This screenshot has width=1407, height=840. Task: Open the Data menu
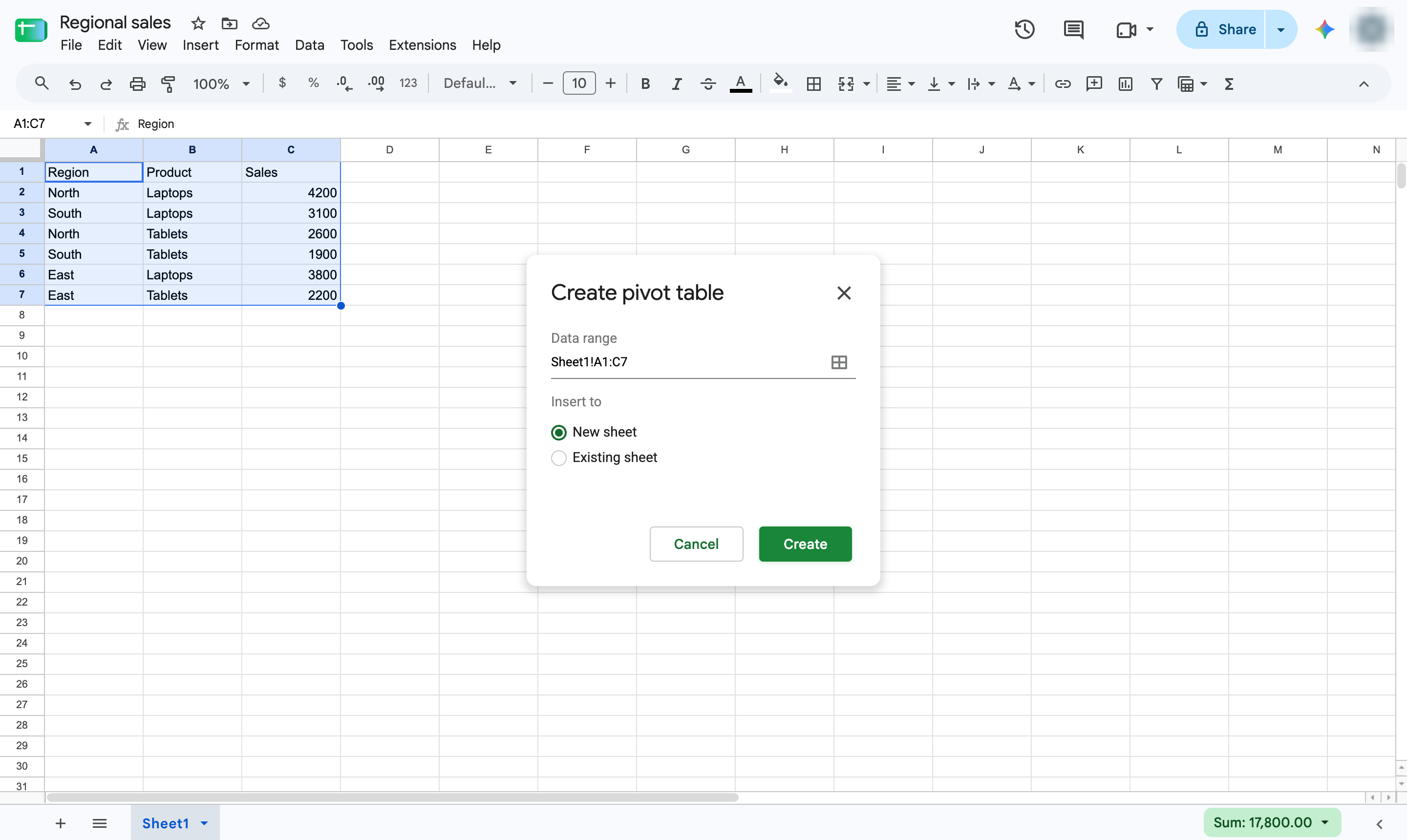309,45
